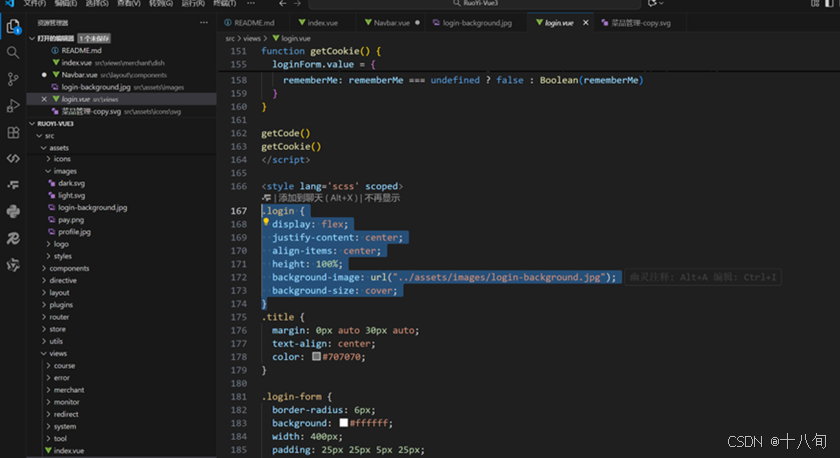Image resolution: width=840 pixels, height=458 pixels.
Task: Open the Run and Debug view
Action: (x=13, y=106)
